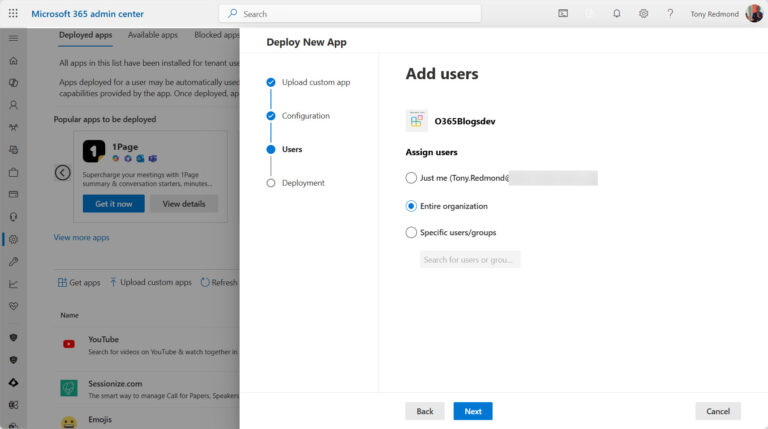This screenshot has width=768, height=429.
Task: Select the Specific users/groups option
Action: [x=411, y=233]
